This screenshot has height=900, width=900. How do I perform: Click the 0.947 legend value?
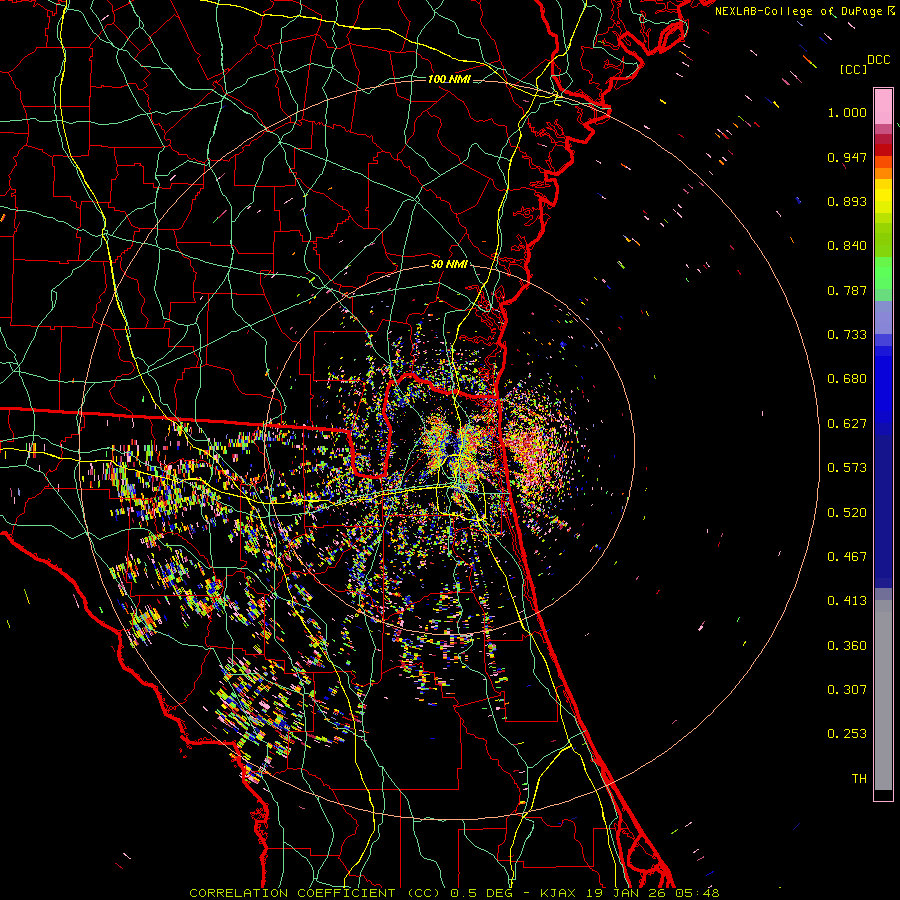pos(847,157)
